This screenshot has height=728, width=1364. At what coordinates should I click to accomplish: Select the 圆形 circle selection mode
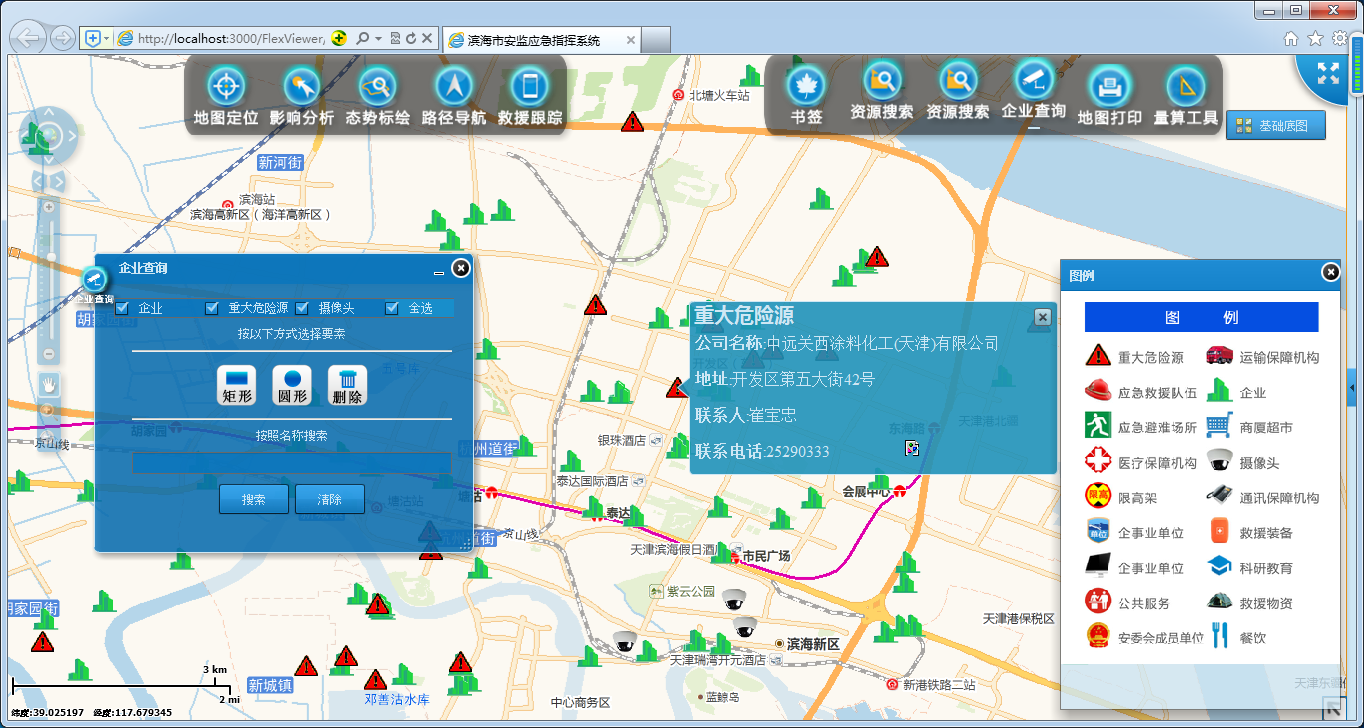coord(292,382)
